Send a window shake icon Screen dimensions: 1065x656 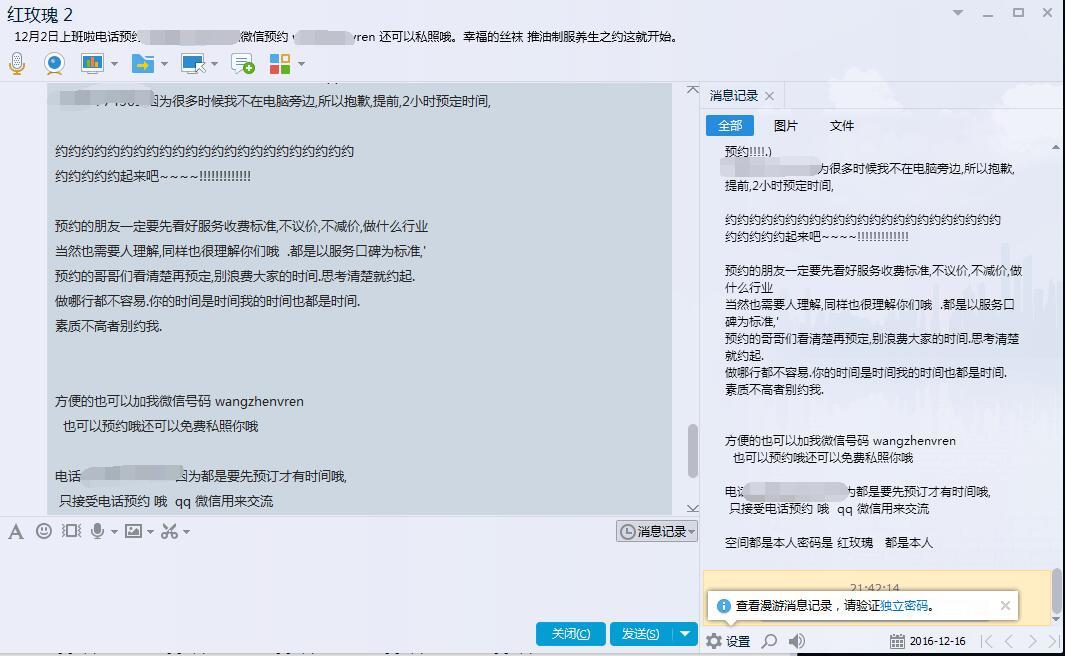[71, 531]
